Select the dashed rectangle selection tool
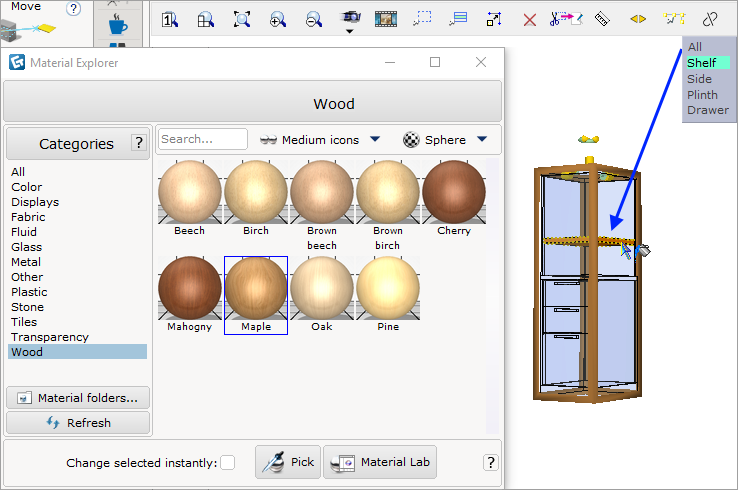 click(422, 19)
